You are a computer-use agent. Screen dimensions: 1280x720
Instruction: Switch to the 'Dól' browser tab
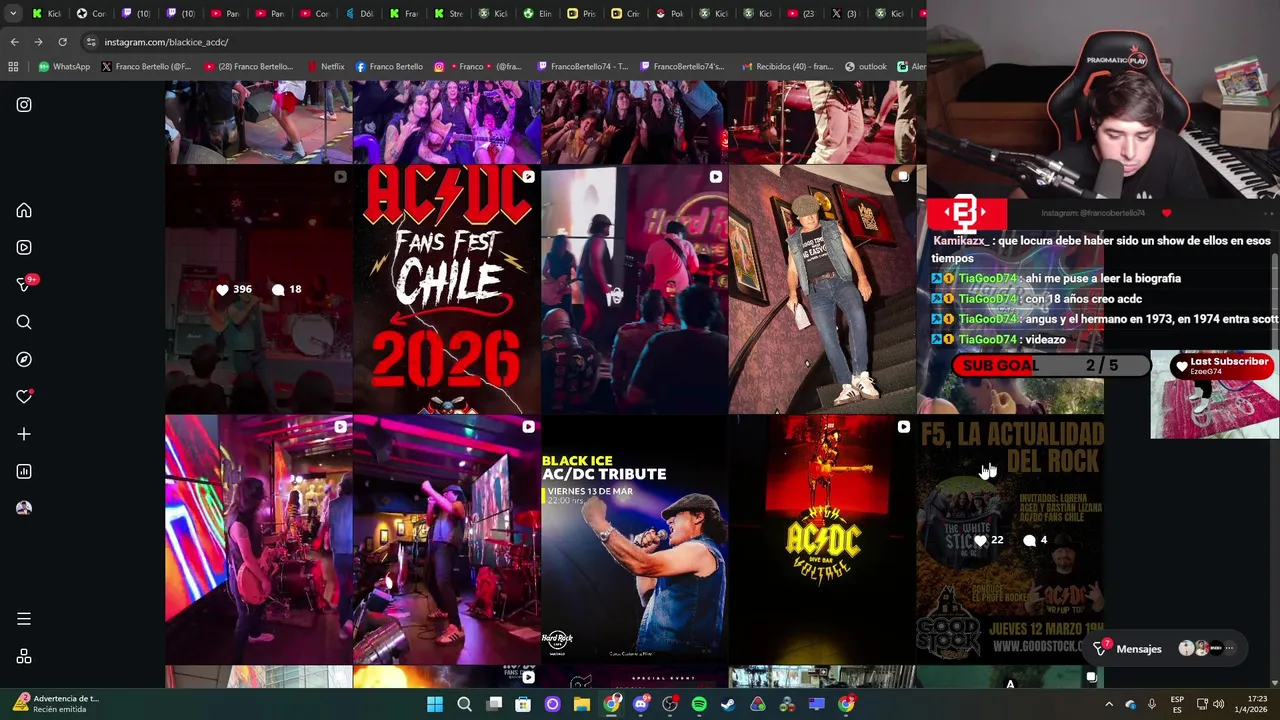tap(359, 14)
